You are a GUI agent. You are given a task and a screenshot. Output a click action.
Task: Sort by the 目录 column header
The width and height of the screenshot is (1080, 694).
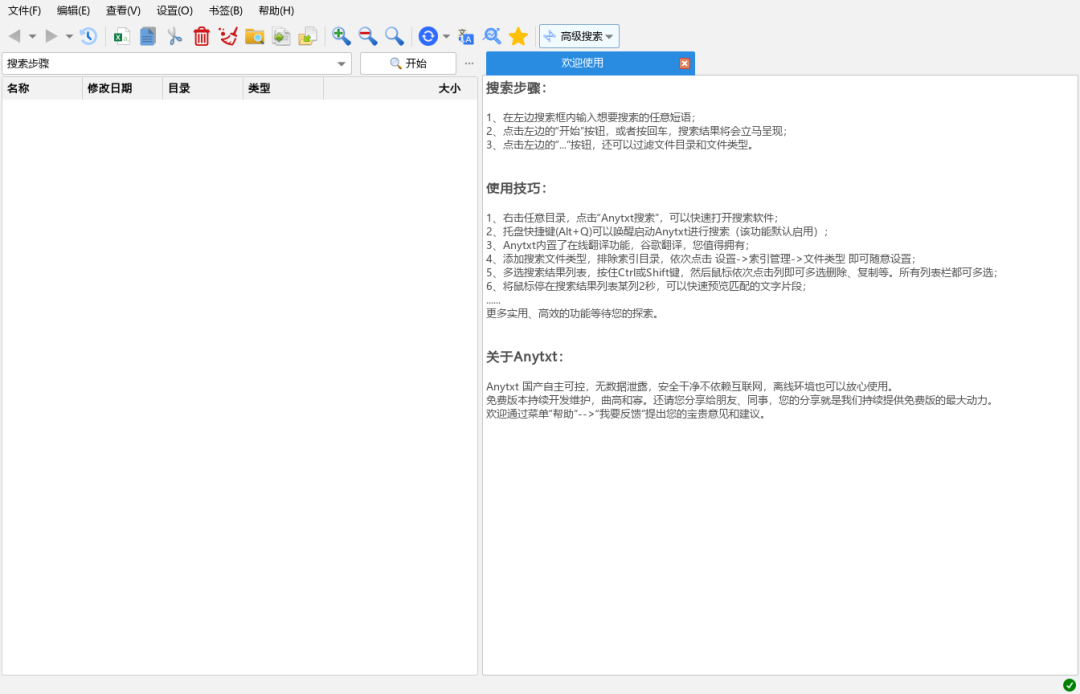tap(203, 88)
